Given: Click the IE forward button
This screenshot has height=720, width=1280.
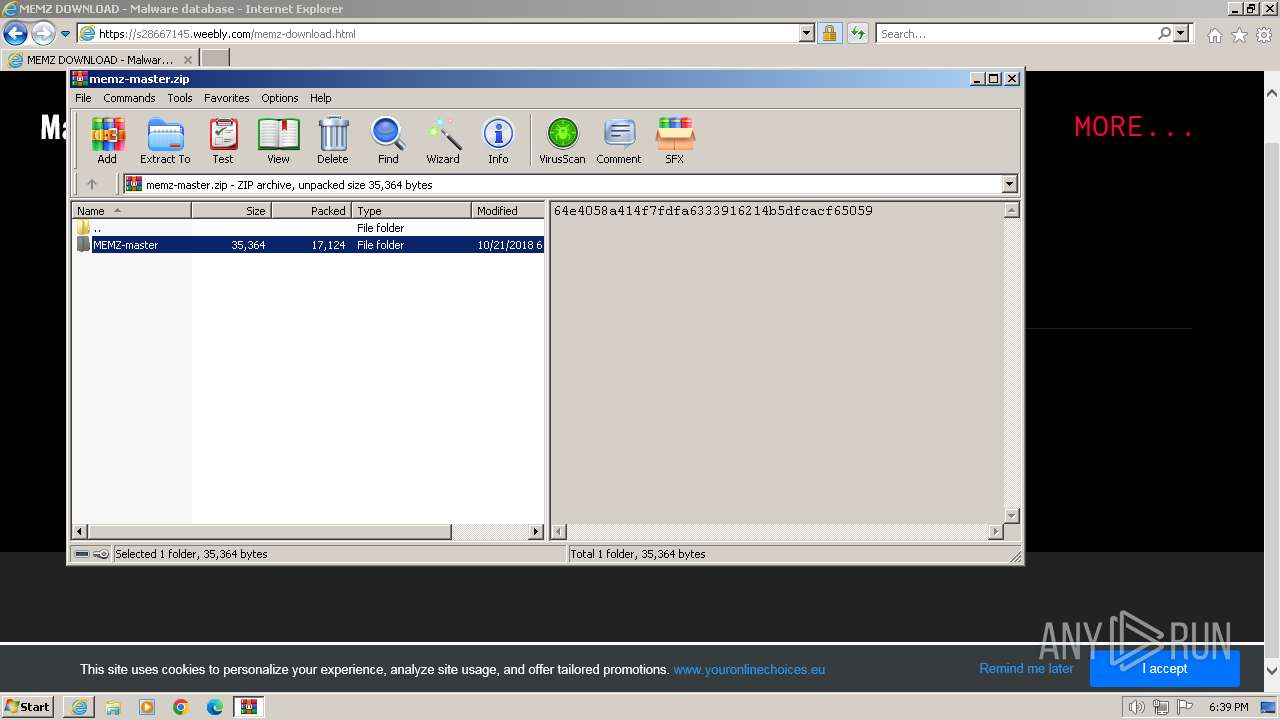Looking at the screenshot, I should (x=43, y=33).
